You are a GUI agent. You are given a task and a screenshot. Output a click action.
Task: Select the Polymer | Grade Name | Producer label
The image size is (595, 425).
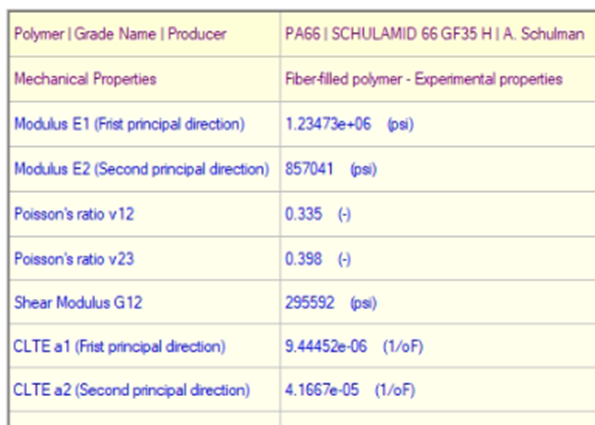click(x=120, y=34)
